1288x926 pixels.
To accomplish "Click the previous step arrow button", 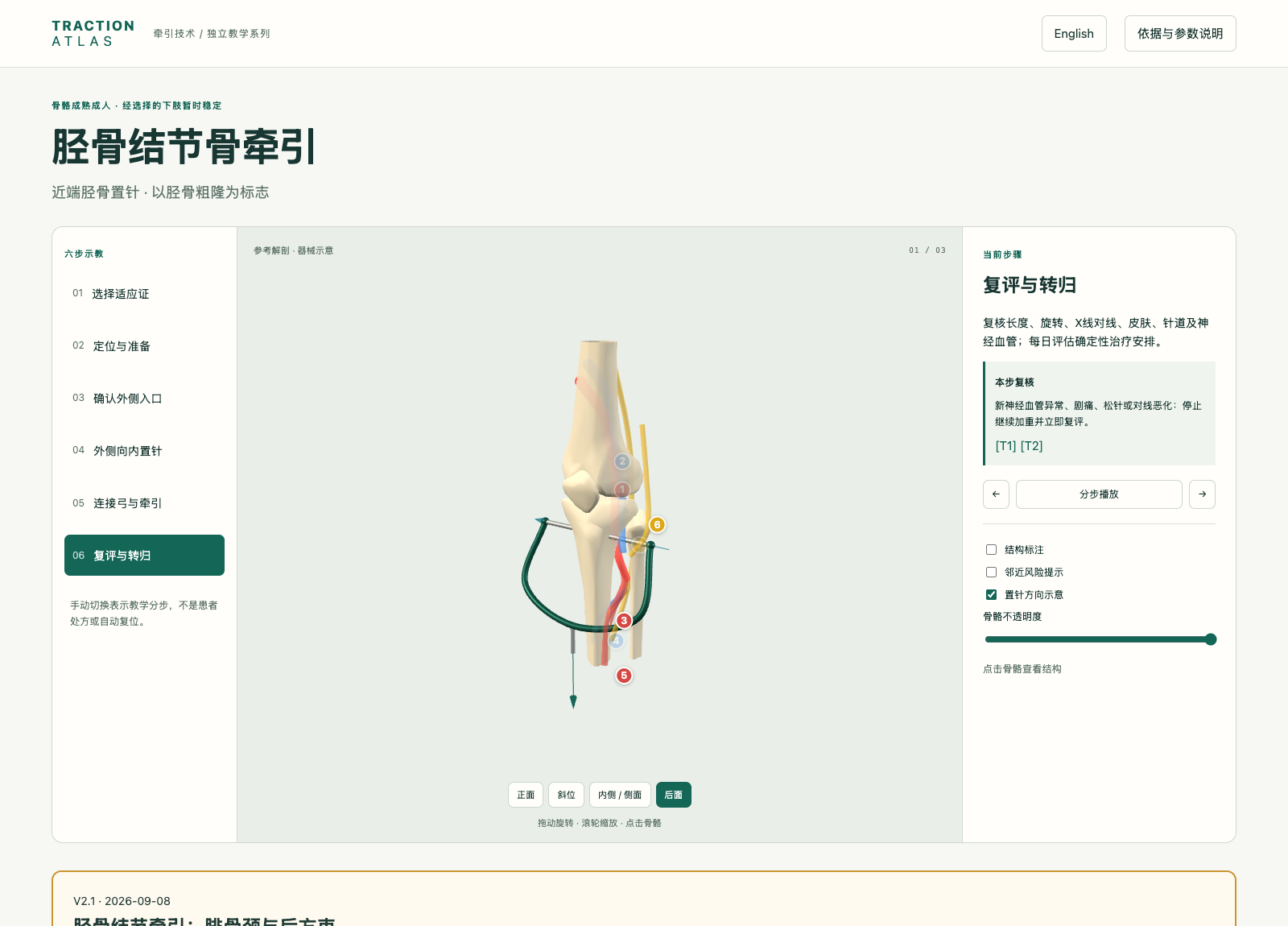I will click(996, 494).
